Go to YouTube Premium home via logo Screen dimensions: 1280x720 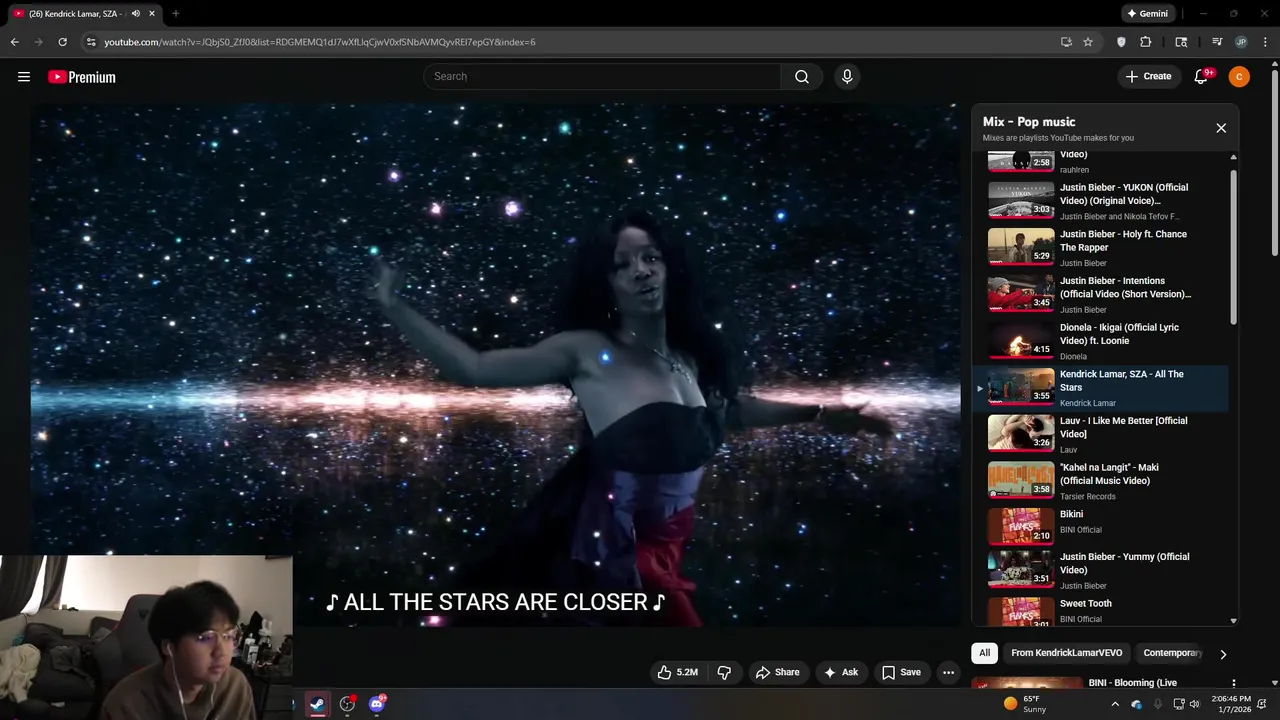pos(82,77)
